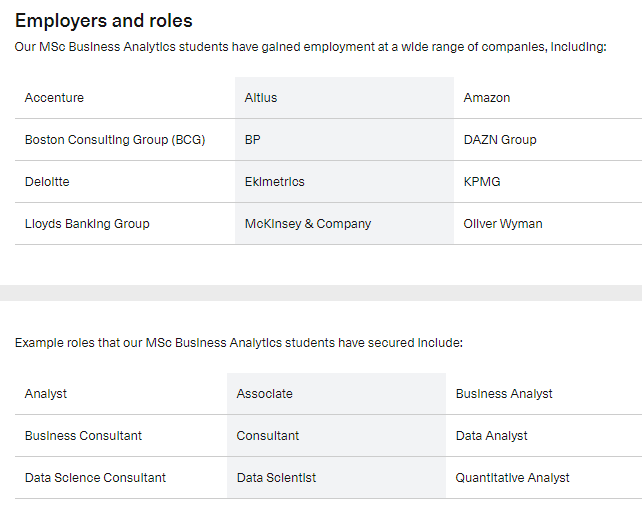
Task: Select the Ekimetrics entry
Action: [x=344, y=182]
